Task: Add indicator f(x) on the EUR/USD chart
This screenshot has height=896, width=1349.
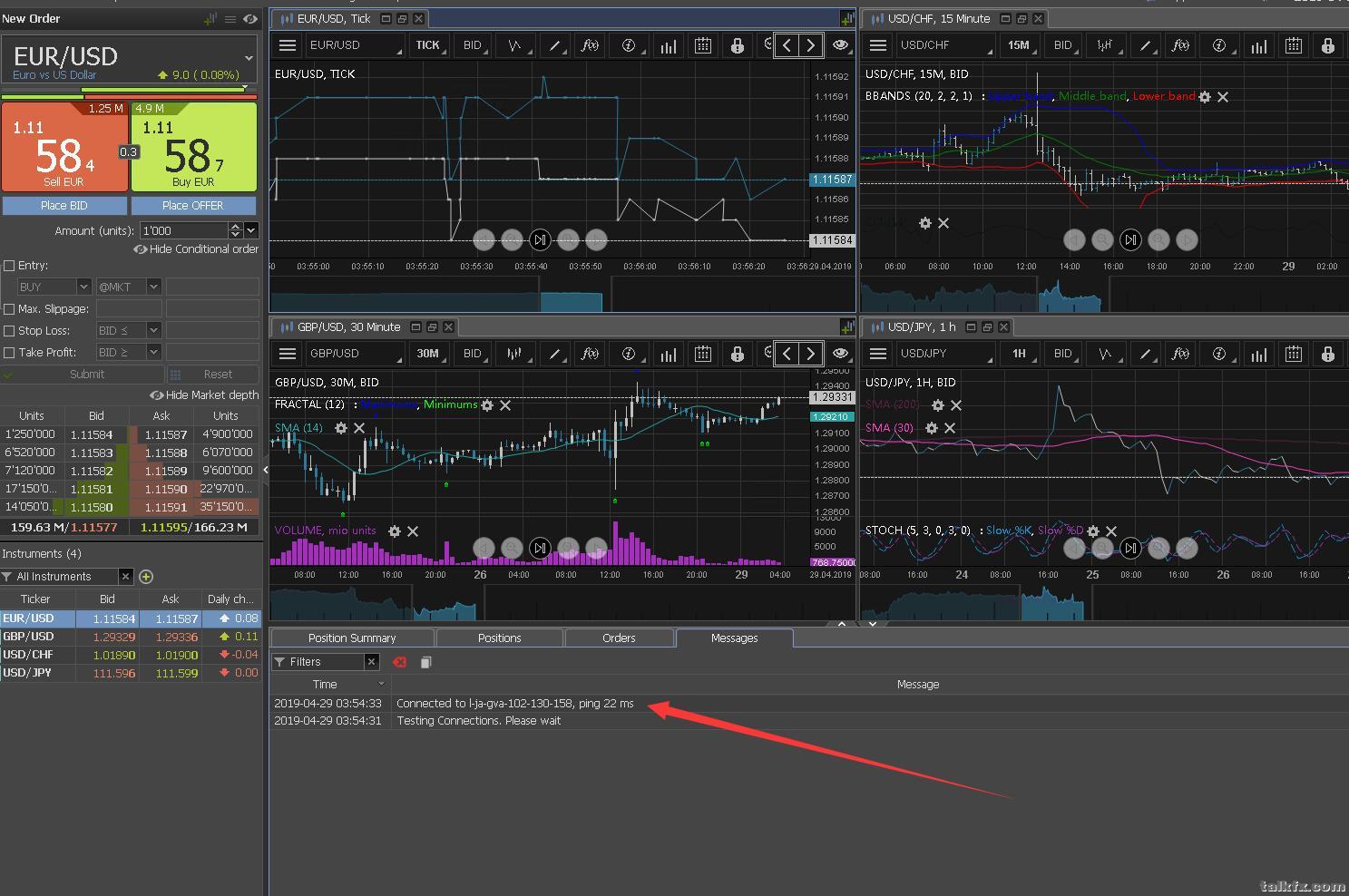Action: point(590,45)
